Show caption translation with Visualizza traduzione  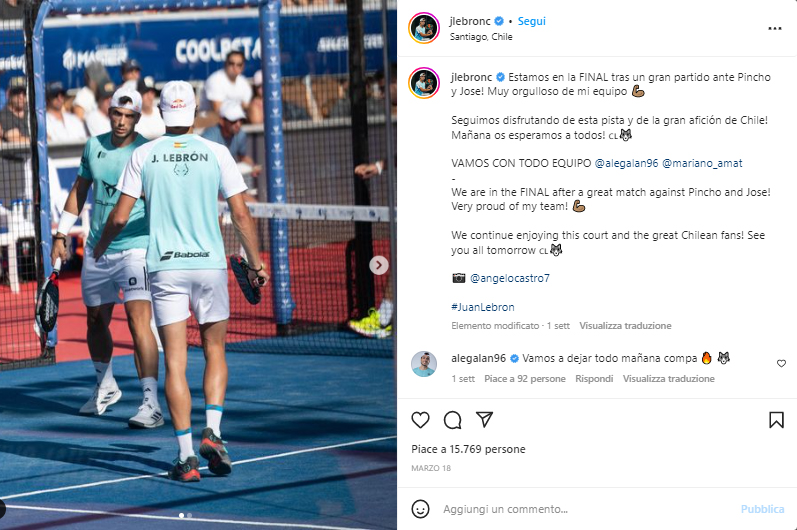(625, 326)
